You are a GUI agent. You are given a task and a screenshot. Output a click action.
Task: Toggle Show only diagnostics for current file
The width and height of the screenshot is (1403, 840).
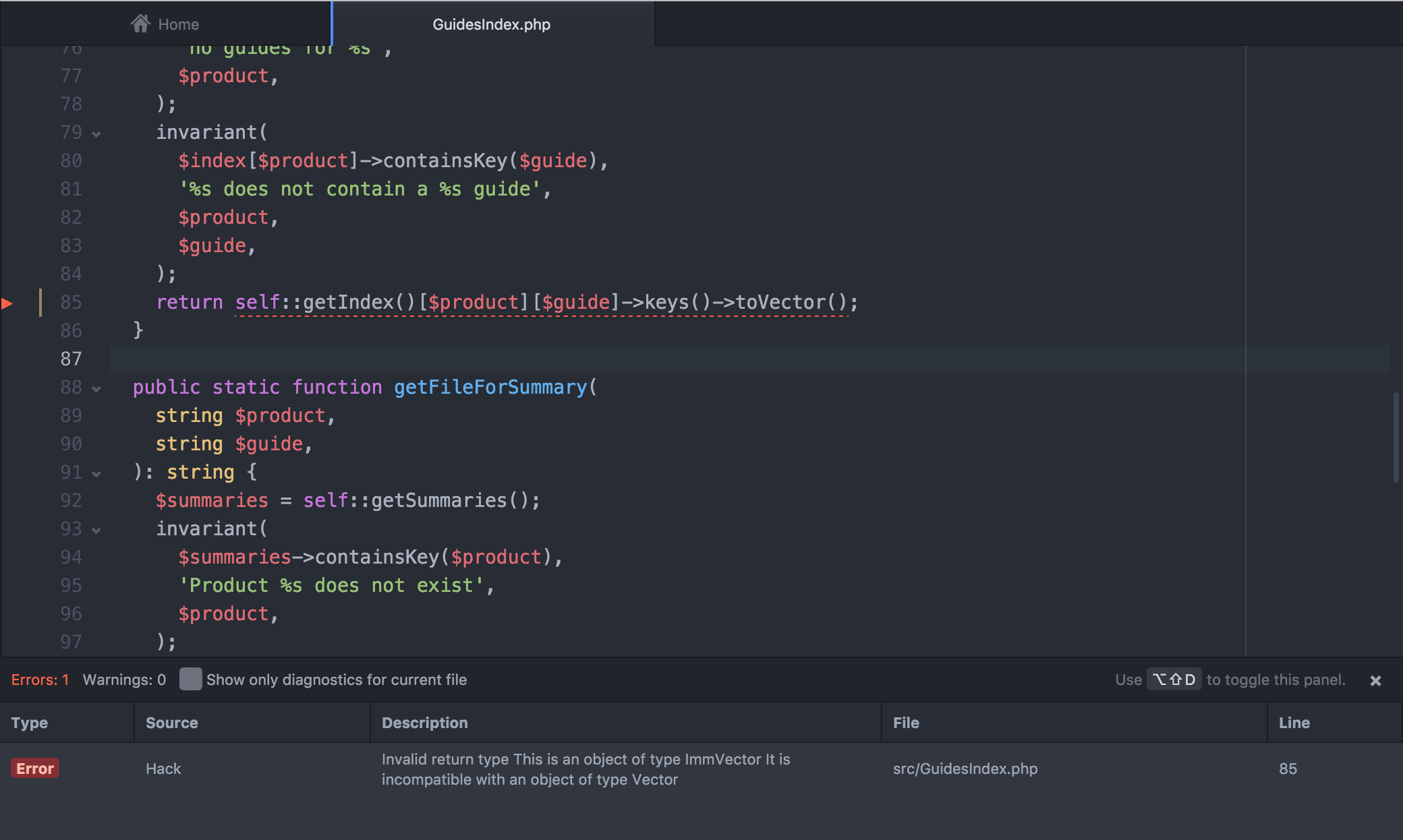(x=190, y=680)
